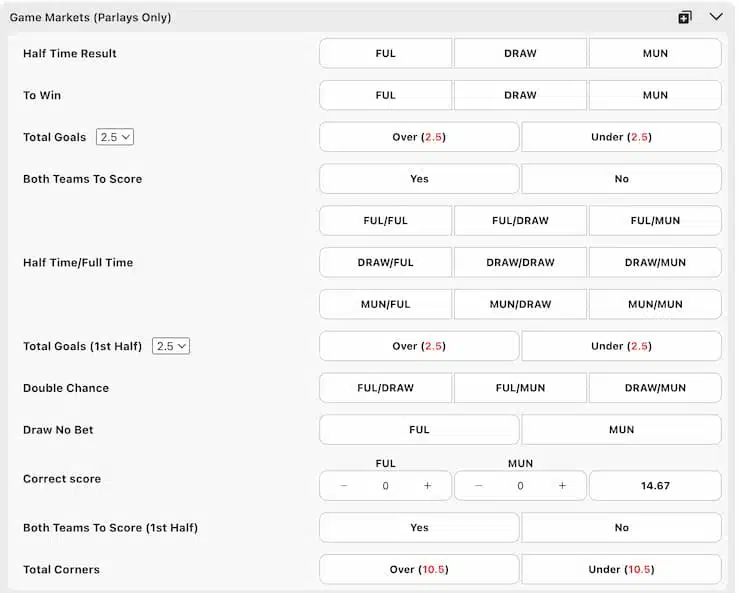This screenshot has height=593, width=740.
Task: Select No for Both Teams To Score 1st Half
Action: (x=622, y=527)
